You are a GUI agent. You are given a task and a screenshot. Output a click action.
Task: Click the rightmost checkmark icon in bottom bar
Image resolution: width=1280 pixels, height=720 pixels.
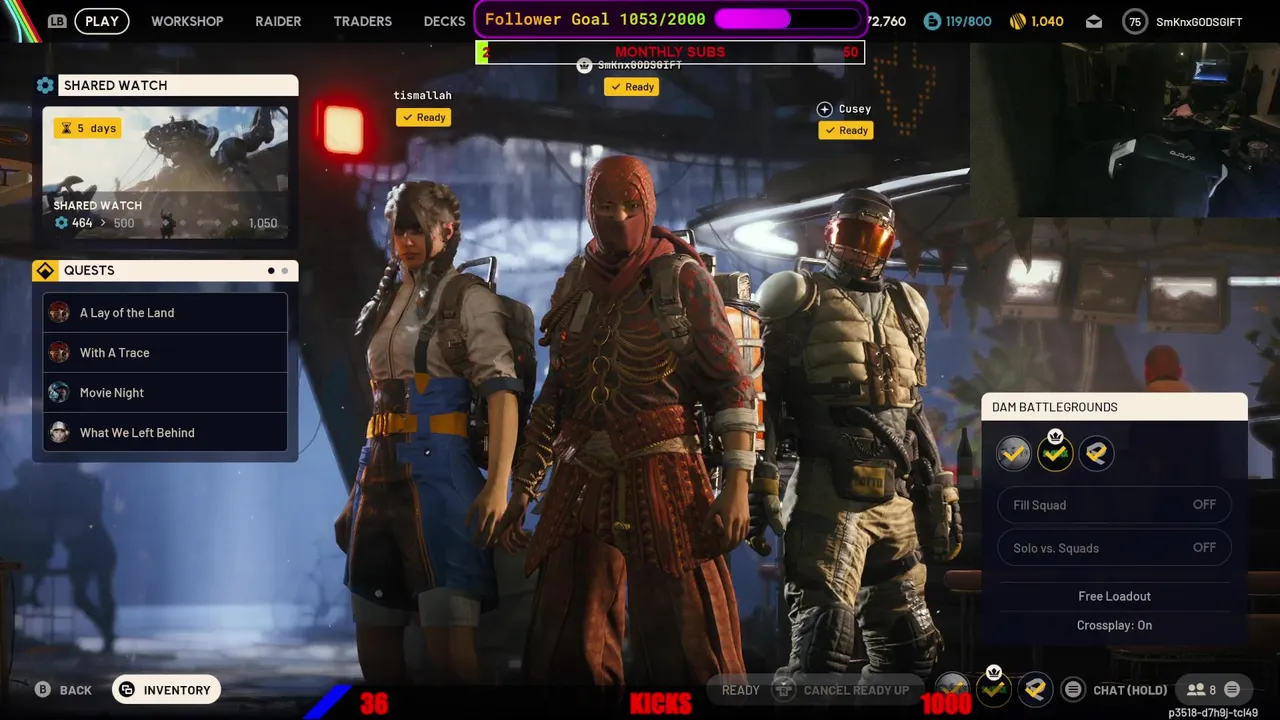[1035, 689]
